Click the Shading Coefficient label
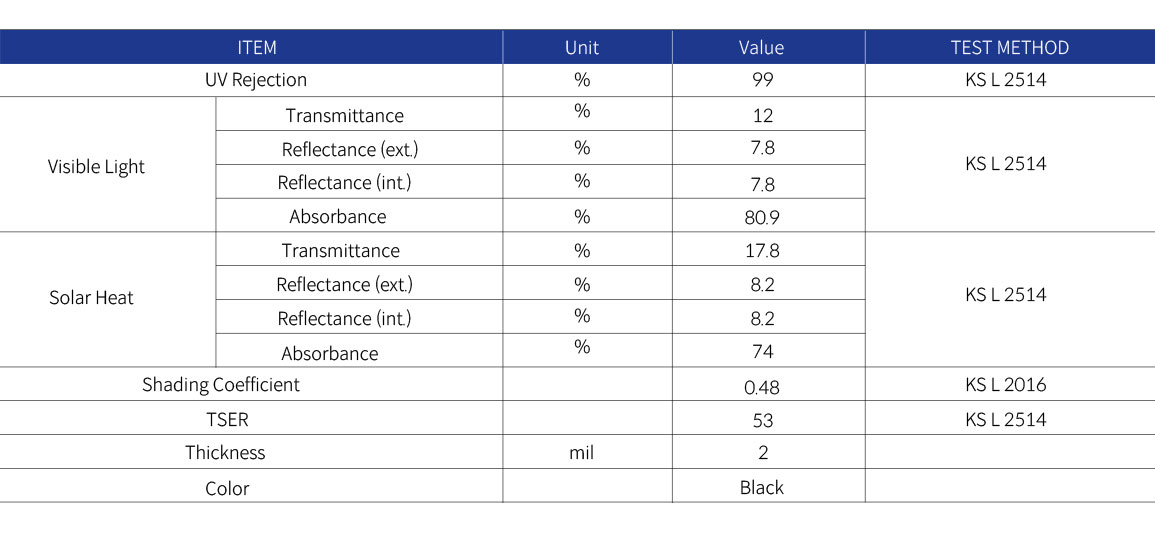The height and width of the screenshot is (533, 1155). (221, 384)
